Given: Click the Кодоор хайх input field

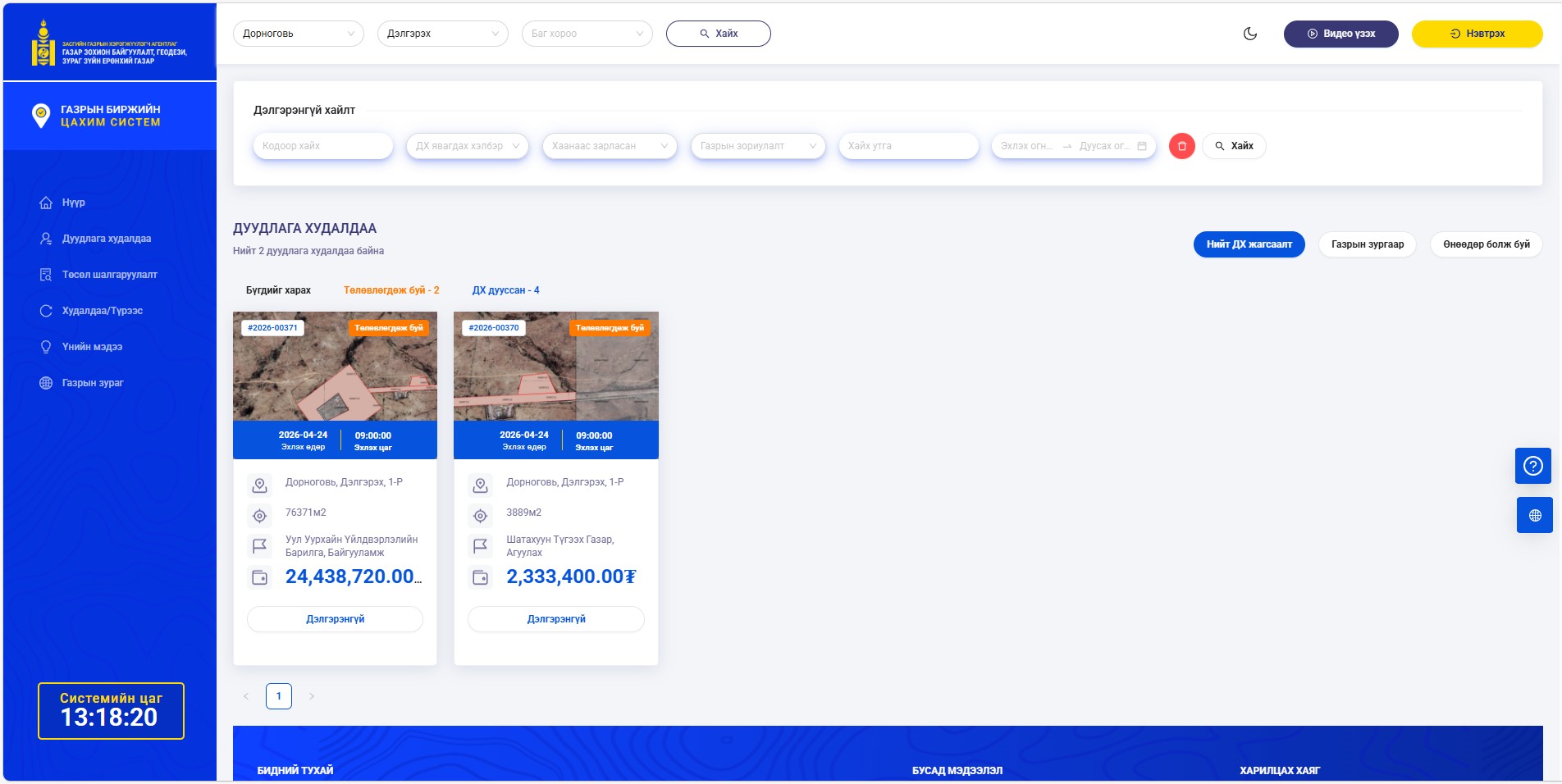Looking at the screenshot, I should tap(322, 146).
